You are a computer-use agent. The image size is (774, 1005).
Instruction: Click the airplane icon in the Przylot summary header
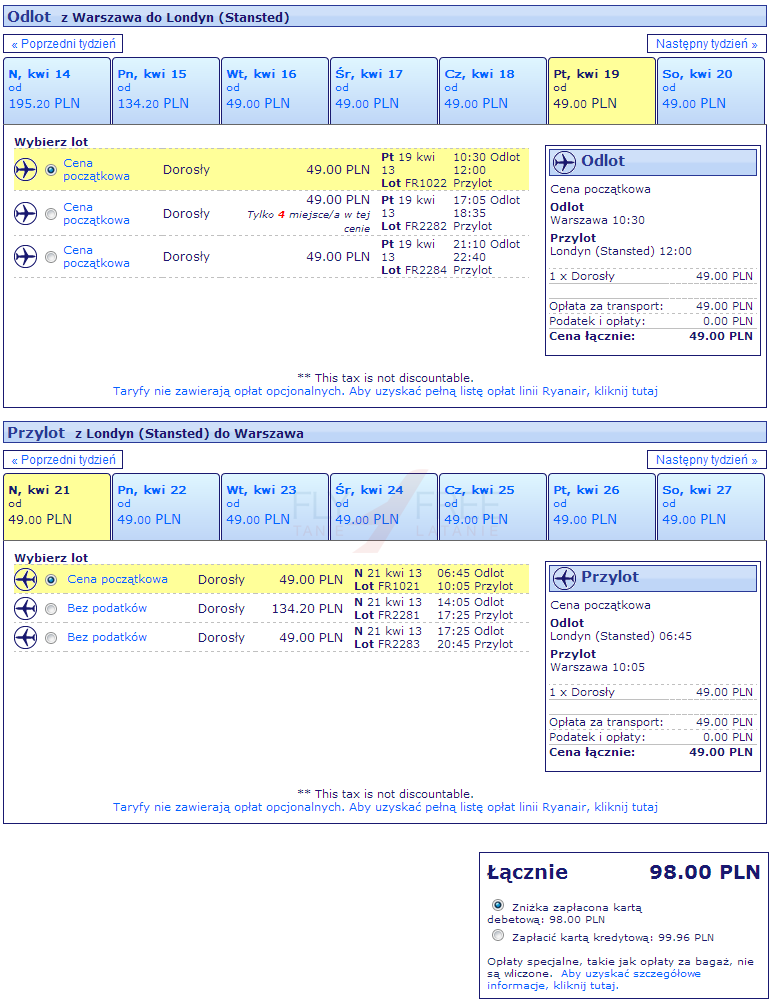click(x=564, y=578)
